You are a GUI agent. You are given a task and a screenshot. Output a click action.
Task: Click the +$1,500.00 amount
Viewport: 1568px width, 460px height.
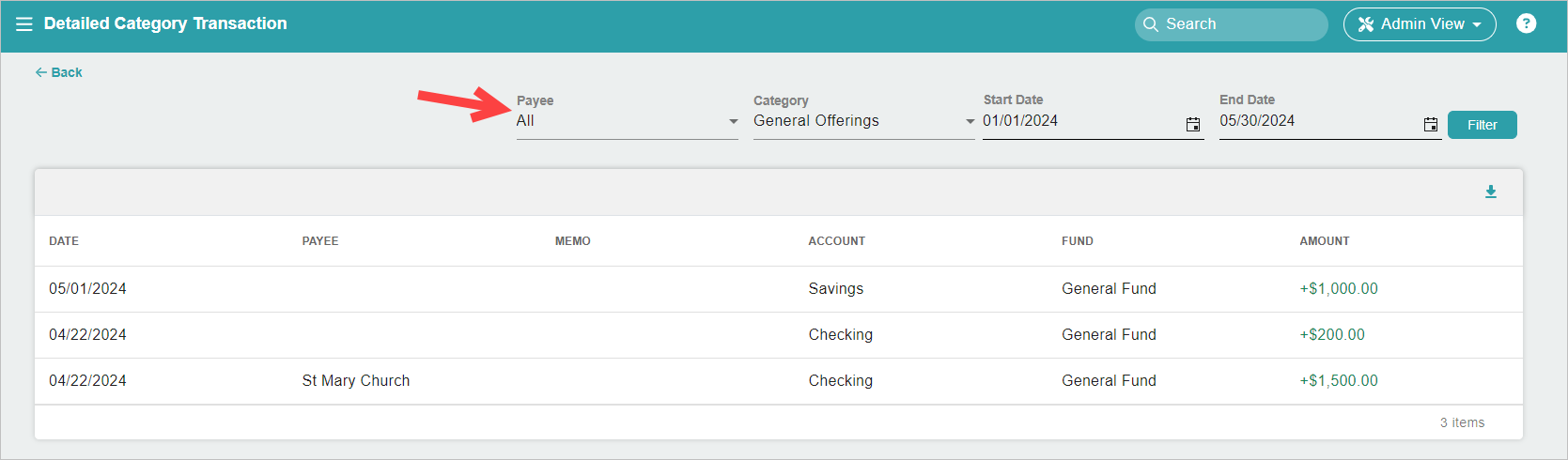coord(1339,381)
